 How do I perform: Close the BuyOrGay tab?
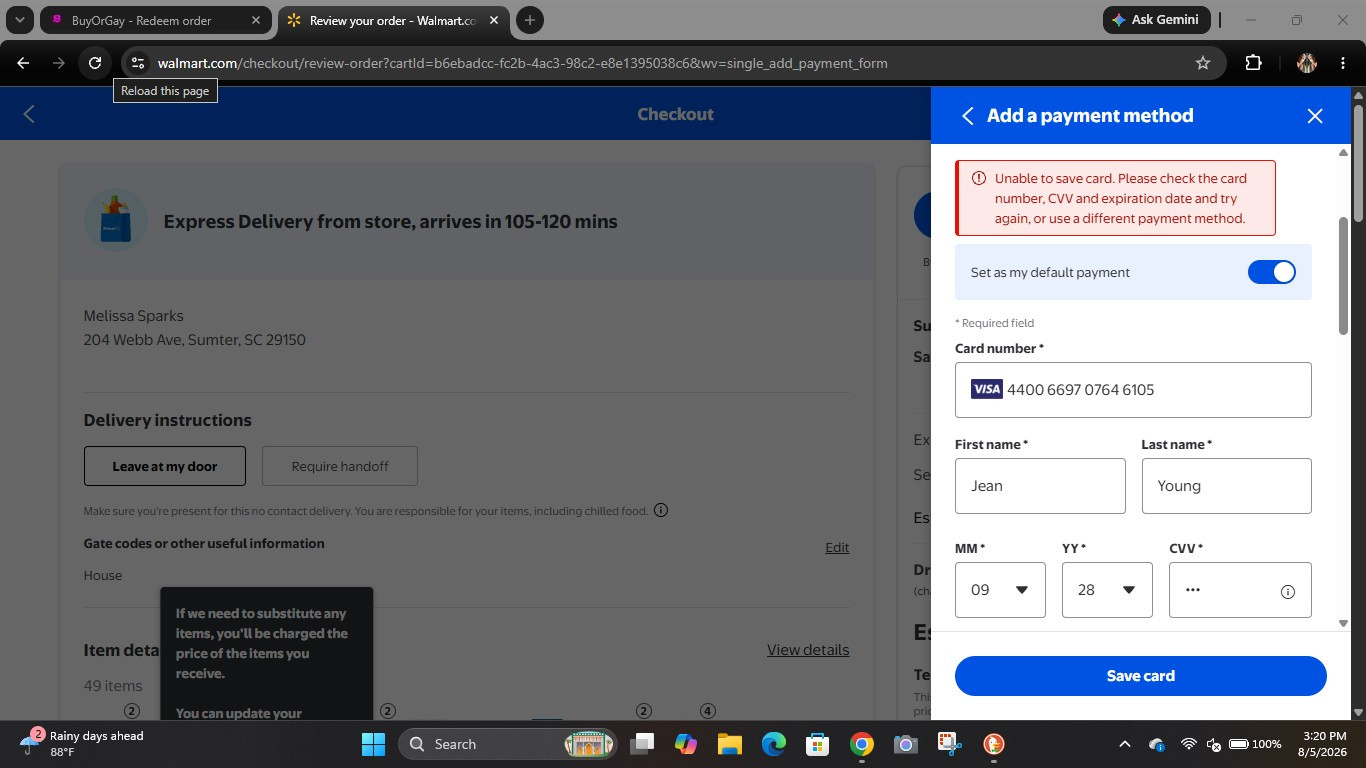[255, 20]
